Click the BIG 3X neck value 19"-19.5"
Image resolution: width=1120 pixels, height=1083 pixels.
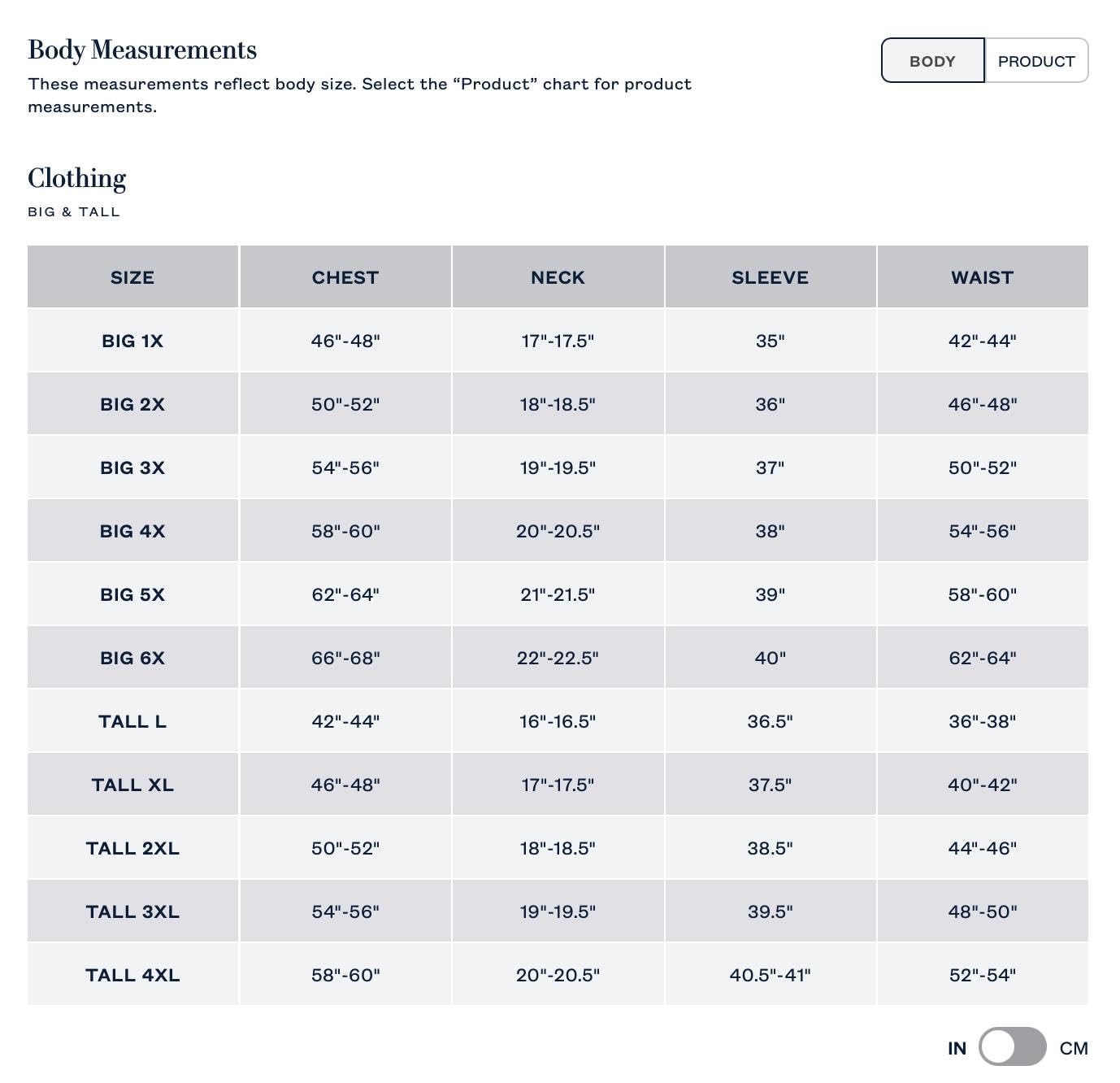tap(558, 468)
